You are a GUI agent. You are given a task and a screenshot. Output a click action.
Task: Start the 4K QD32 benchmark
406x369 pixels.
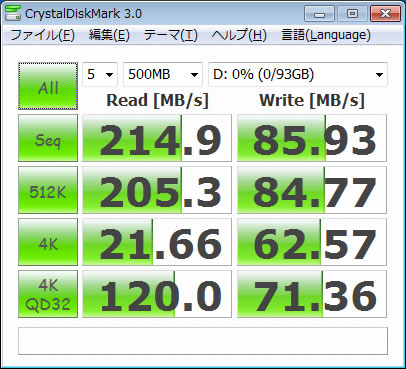[48, 294]
